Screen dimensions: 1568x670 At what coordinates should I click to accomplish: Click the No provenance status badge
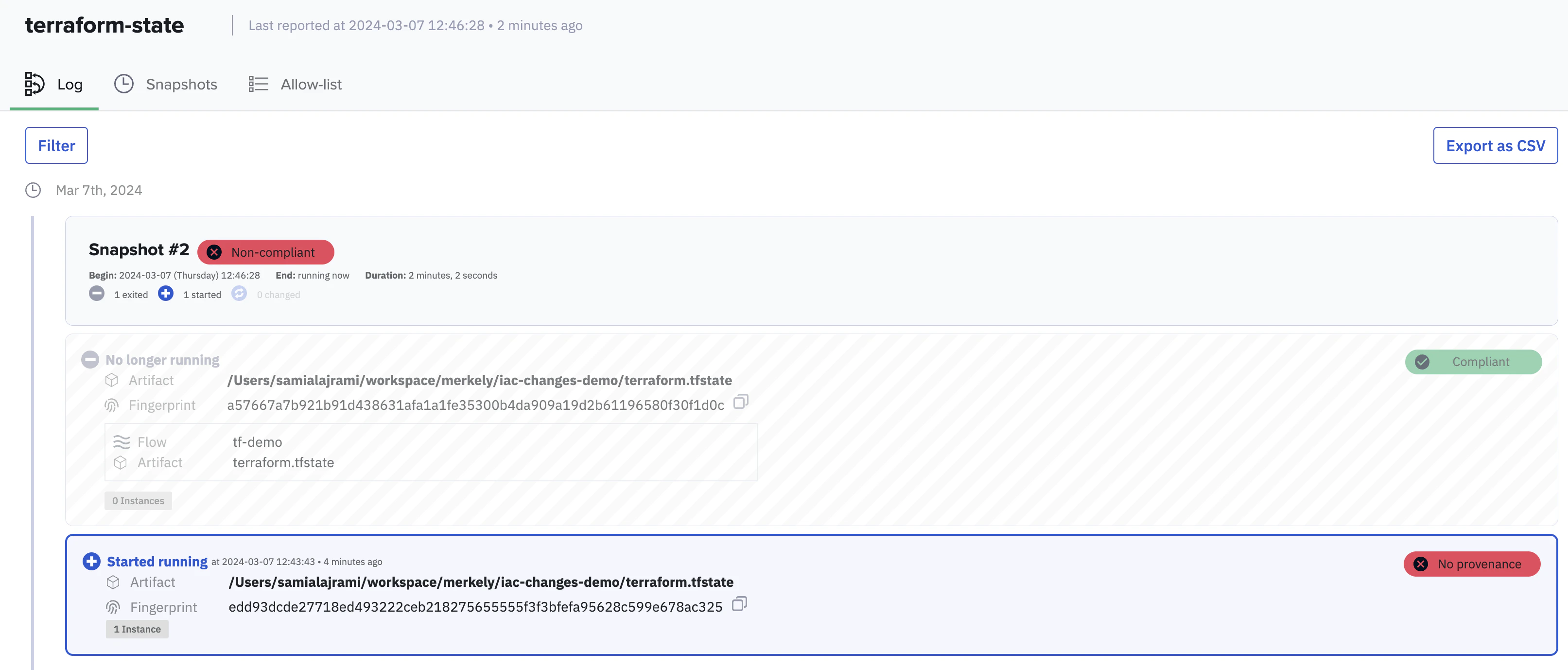click(x=1472, y=564)
